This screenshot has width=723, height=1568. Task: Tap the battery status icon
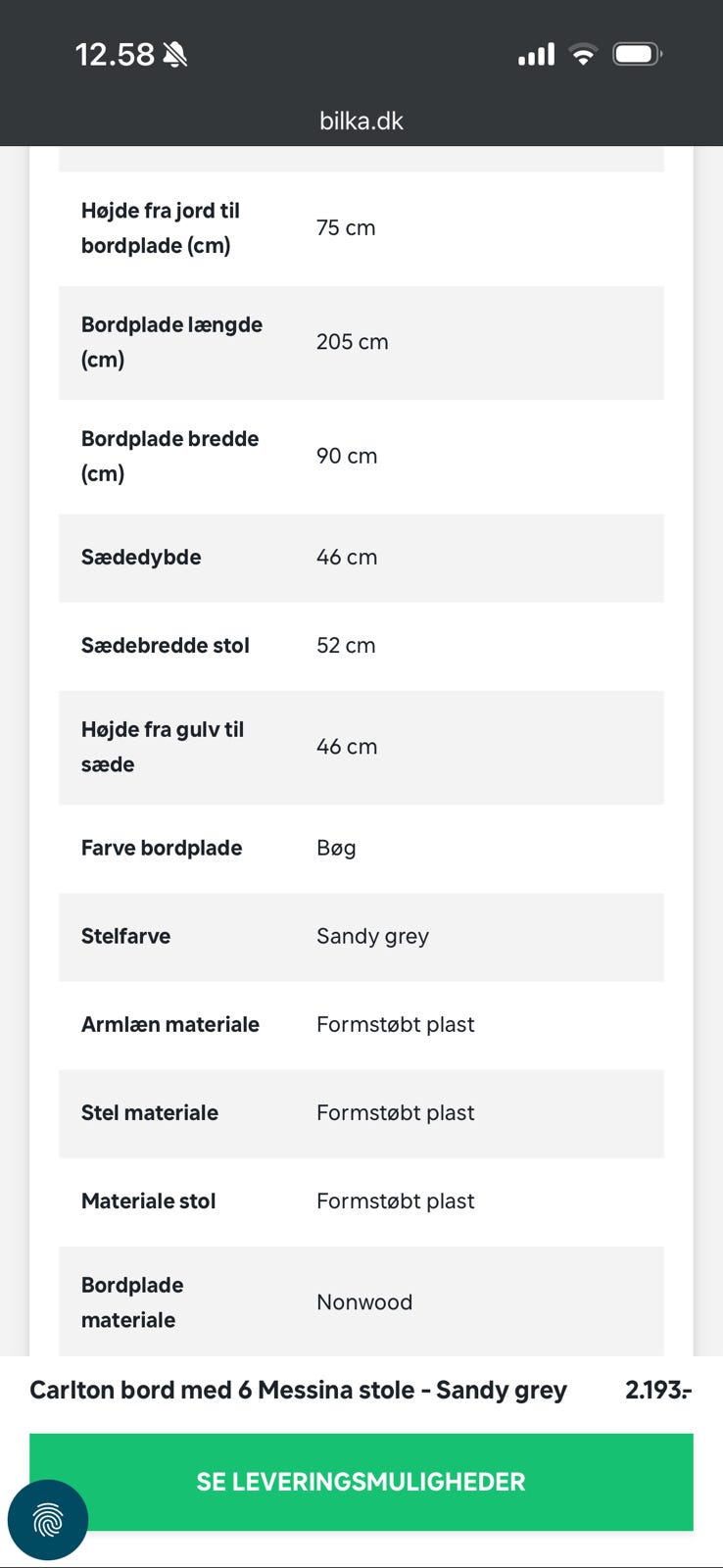point(637,55)
